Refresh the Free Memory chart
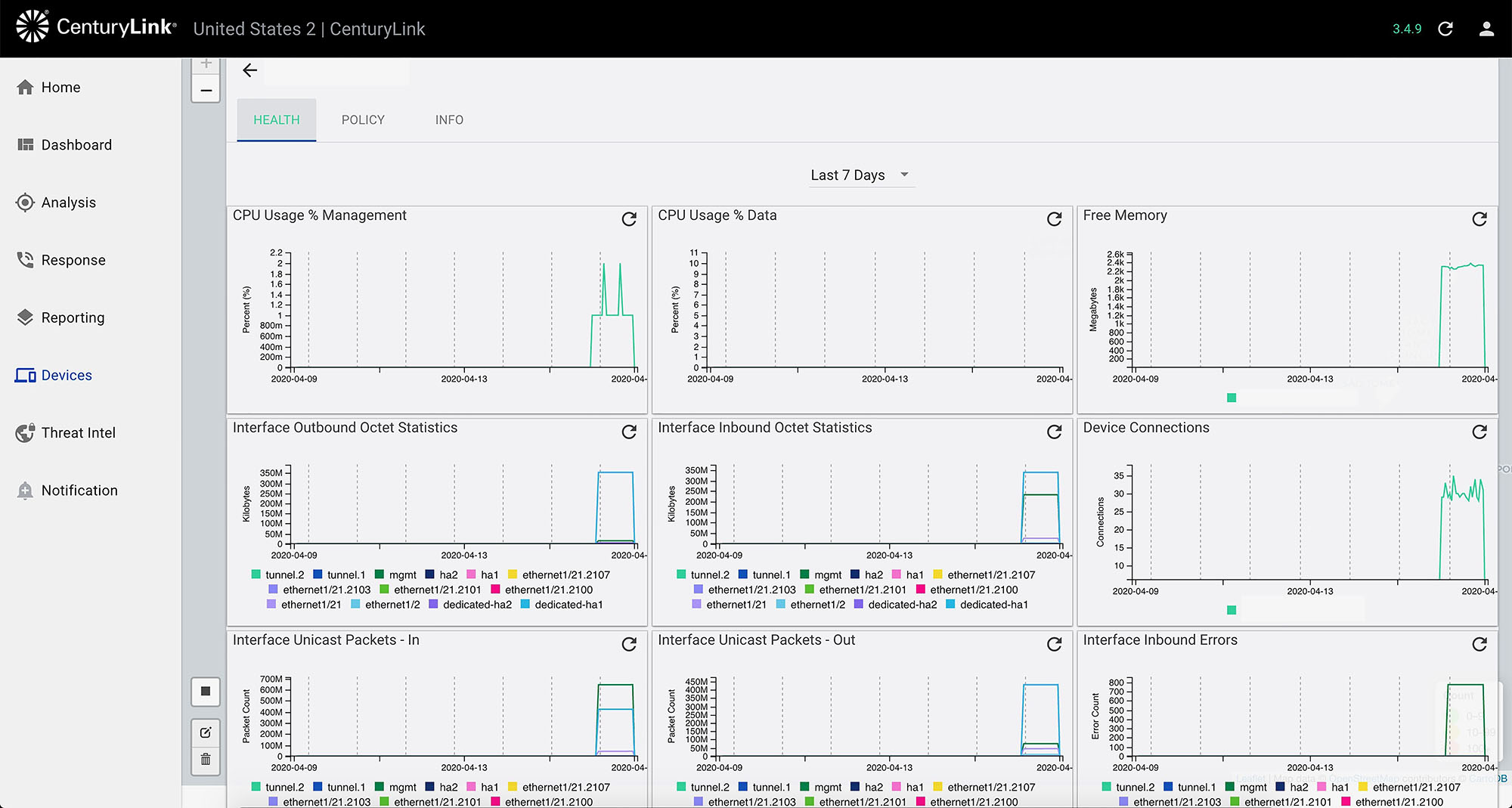This screenshot has width=1512, height=808. click(x=1479, y=219)
